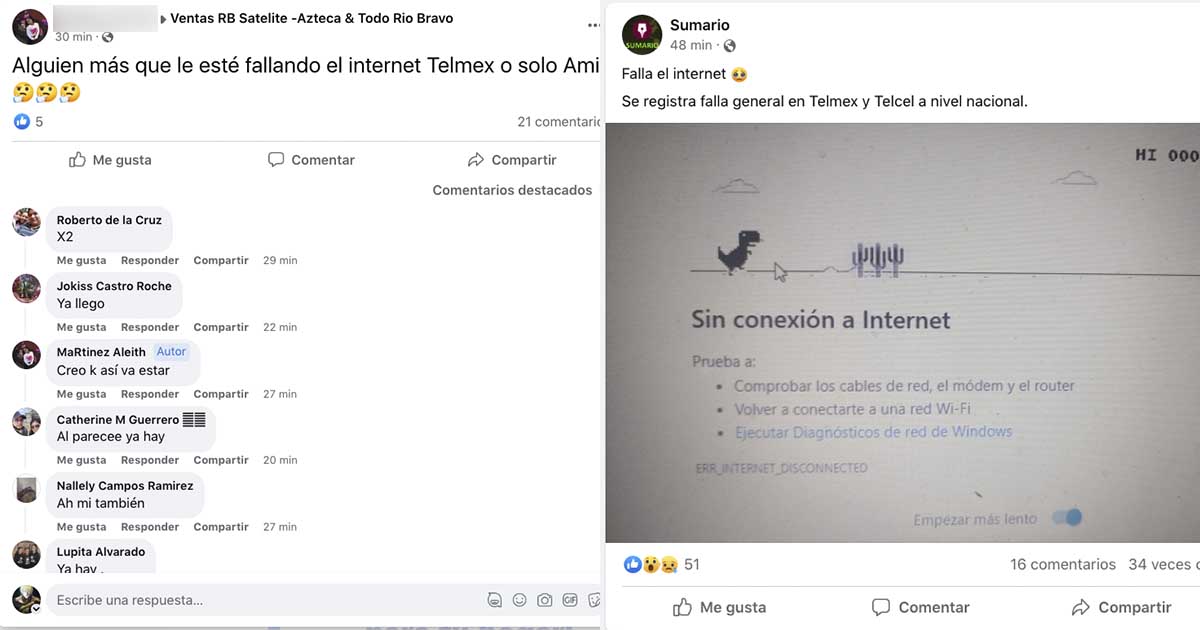Viewport: 1200px width, 630px height.
Task: Click Ejecutar Diagnósticos de red de Windows
Action: pyautogui.click(x=873, y=432)
